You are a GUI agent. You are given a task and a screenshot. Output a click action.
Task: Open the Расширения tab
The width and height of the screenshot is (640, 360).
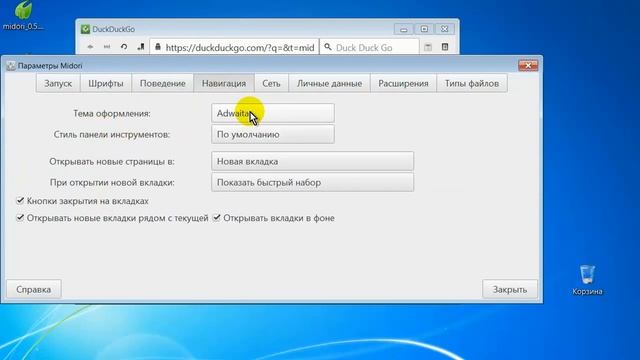pos(403,83)
